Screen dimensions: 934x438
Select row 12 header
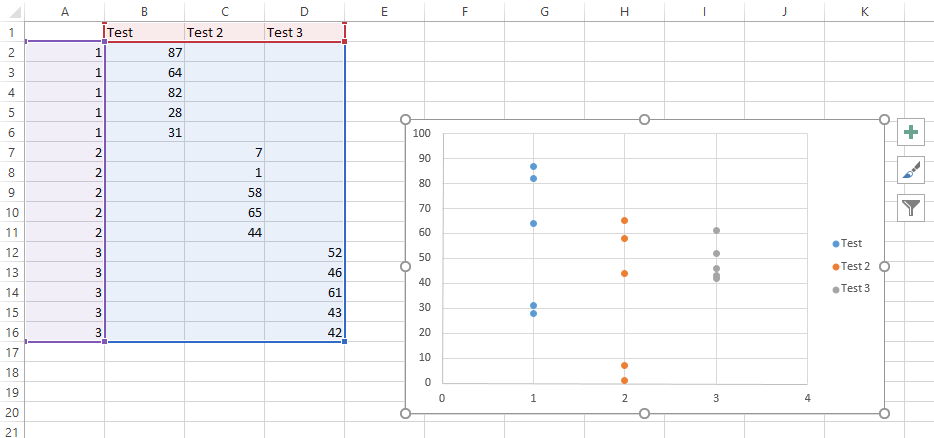point(13,253)
